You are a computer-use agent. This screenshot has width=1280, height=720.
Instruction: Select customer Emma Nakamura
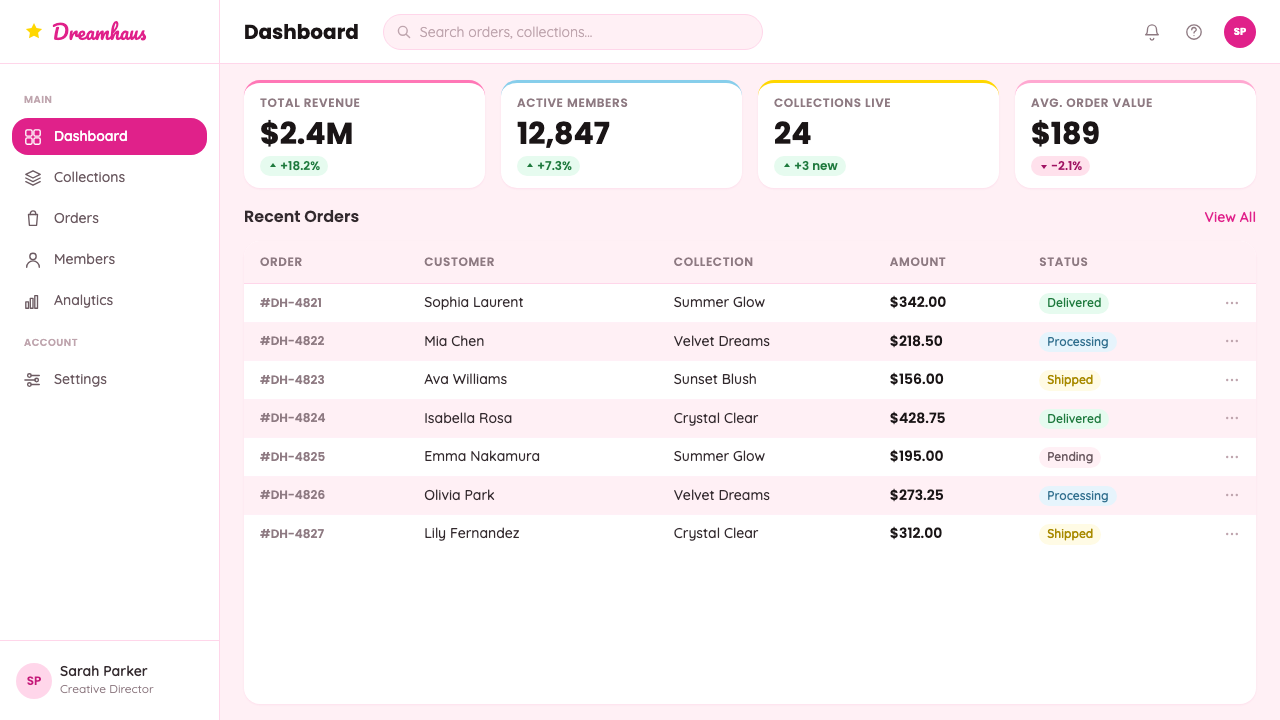[x=482, y=456]
